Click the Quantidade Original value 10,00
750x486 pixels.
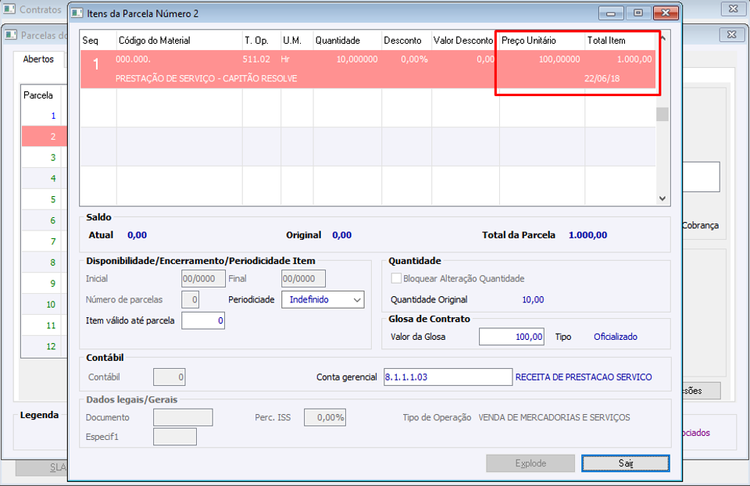point(533,299)
